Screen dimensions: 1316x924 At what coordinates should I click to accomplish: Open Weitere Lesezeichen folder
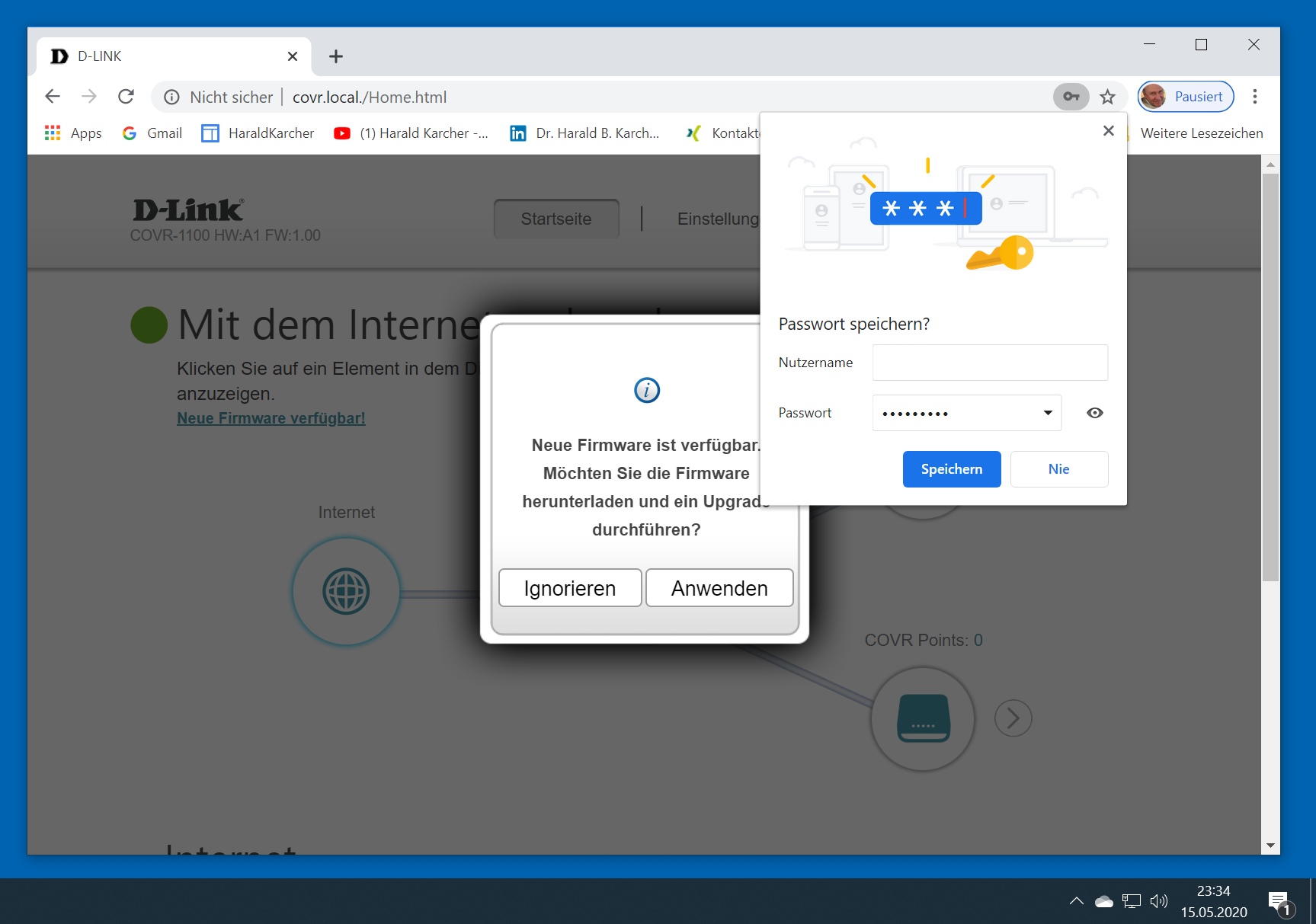coord(1202,133)
